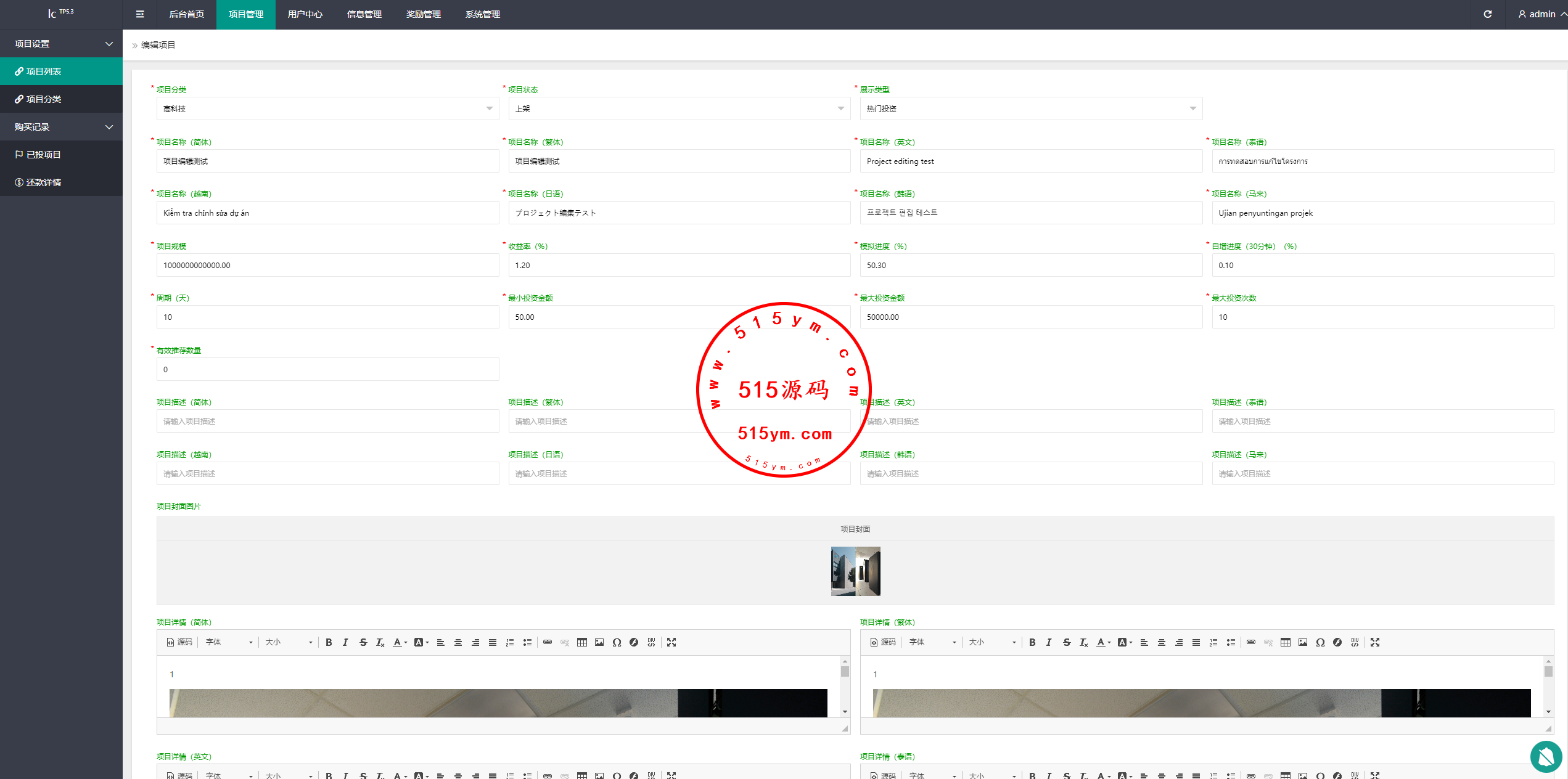This screenshot has height=779, width=1568.
Task: Insert special character in the 项目详情(繁体) editor
Action: pos(1320,642)
